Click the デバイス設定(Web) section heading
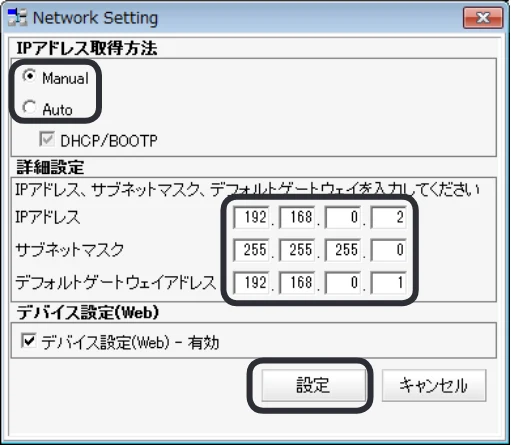511x445 pixels. (88, 313)
